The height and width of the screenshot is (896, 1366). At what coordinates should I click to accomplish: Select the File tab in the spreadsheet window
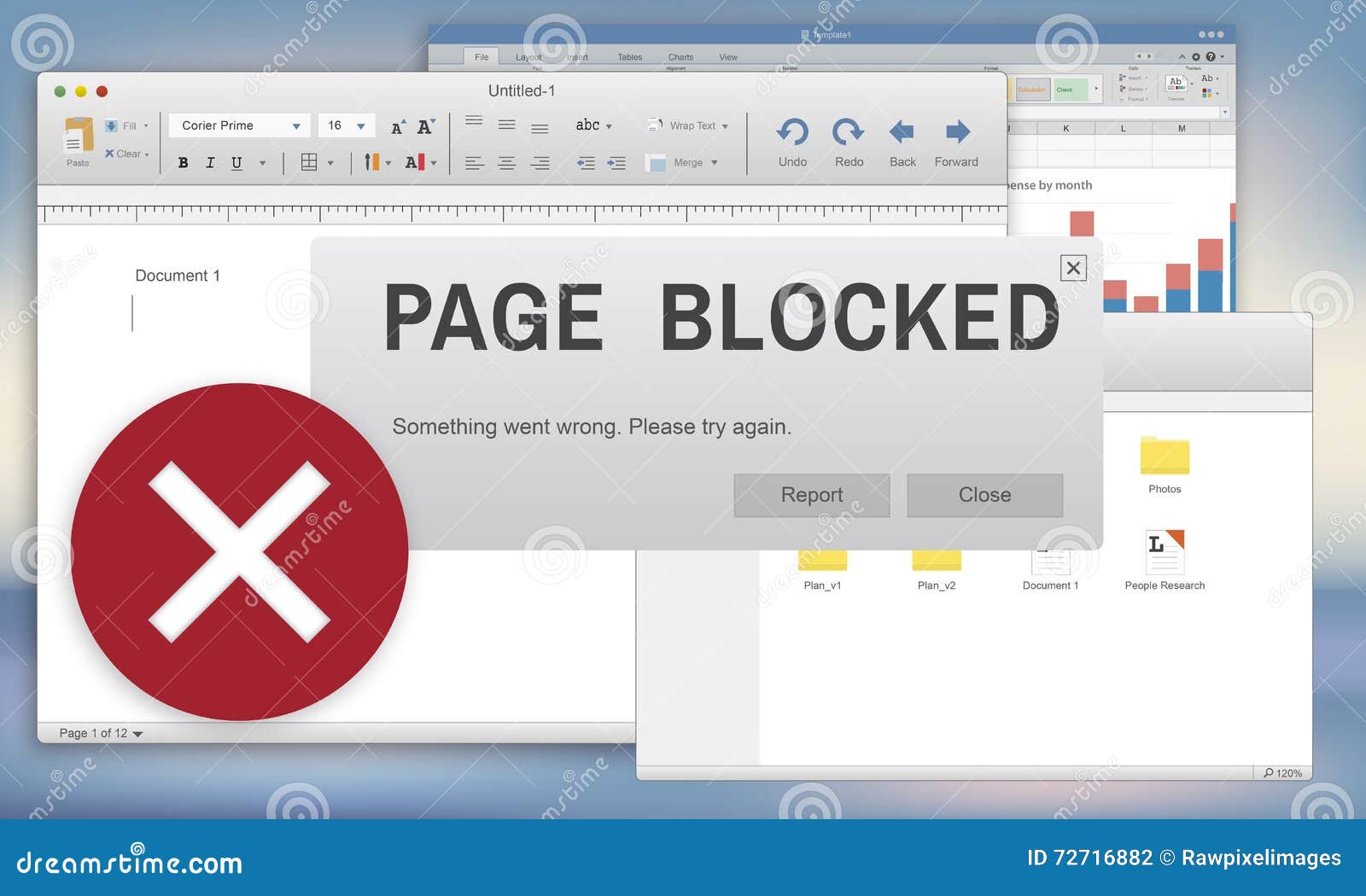pyautogui.click(x=481, y=56)
